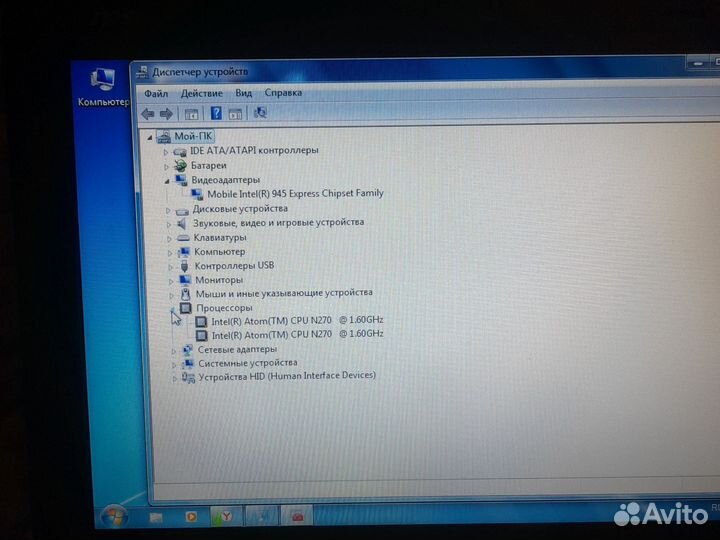Click the show/hide console tree toolbar icon
Screen dimensions: 720x540
tap(191, 113)
